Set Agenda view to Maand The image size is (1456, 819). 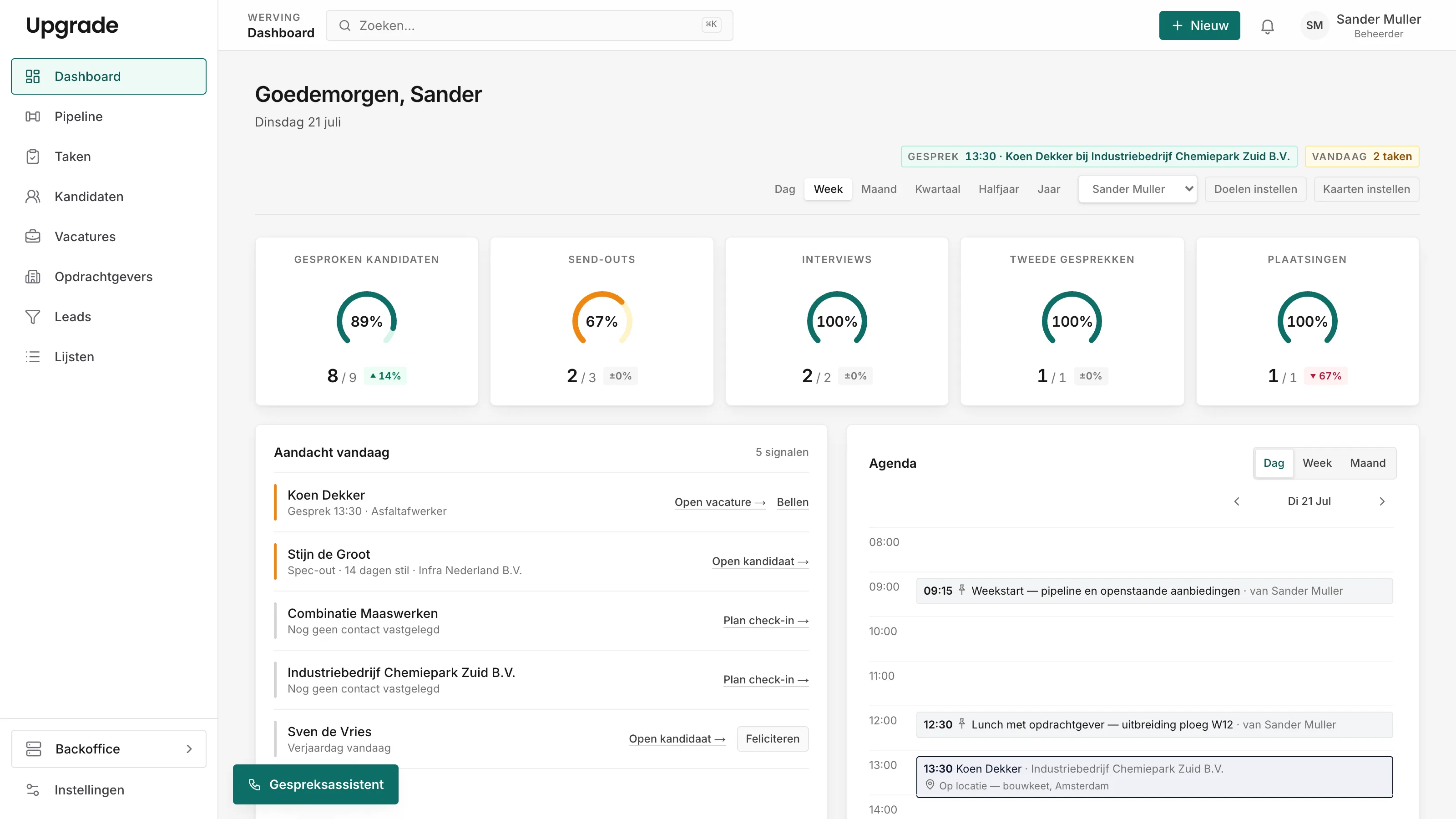[x=1368, y=463]
